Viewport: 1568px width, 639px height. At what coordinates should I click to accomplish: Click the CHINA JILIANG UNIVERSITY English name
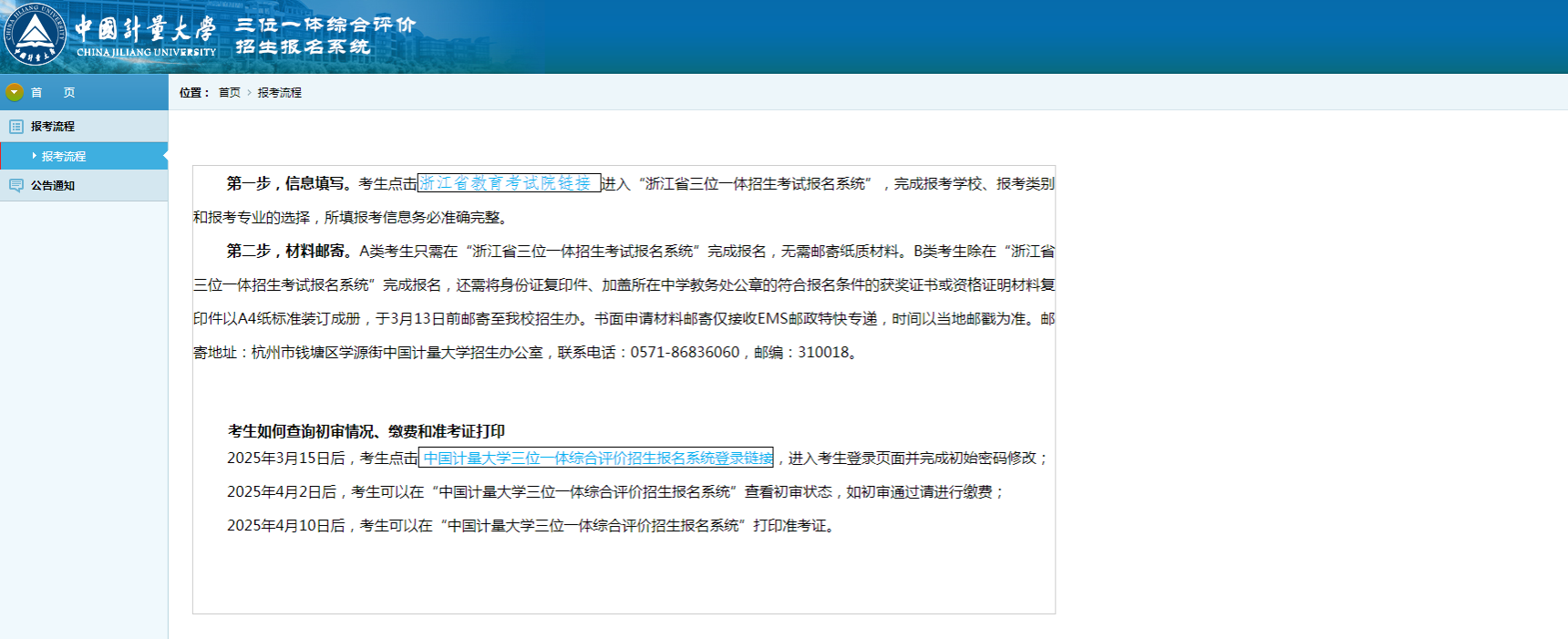146,53
